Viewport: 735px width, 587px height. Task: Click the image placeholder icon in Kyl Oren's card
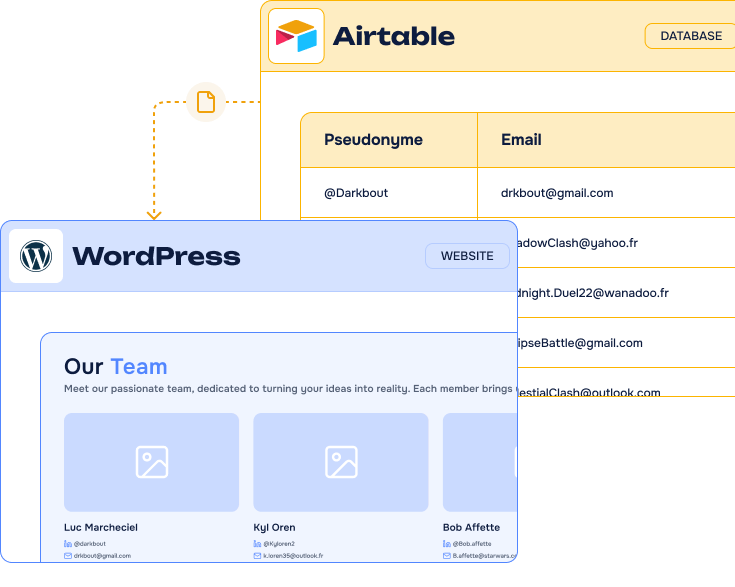tap(341, 462)
